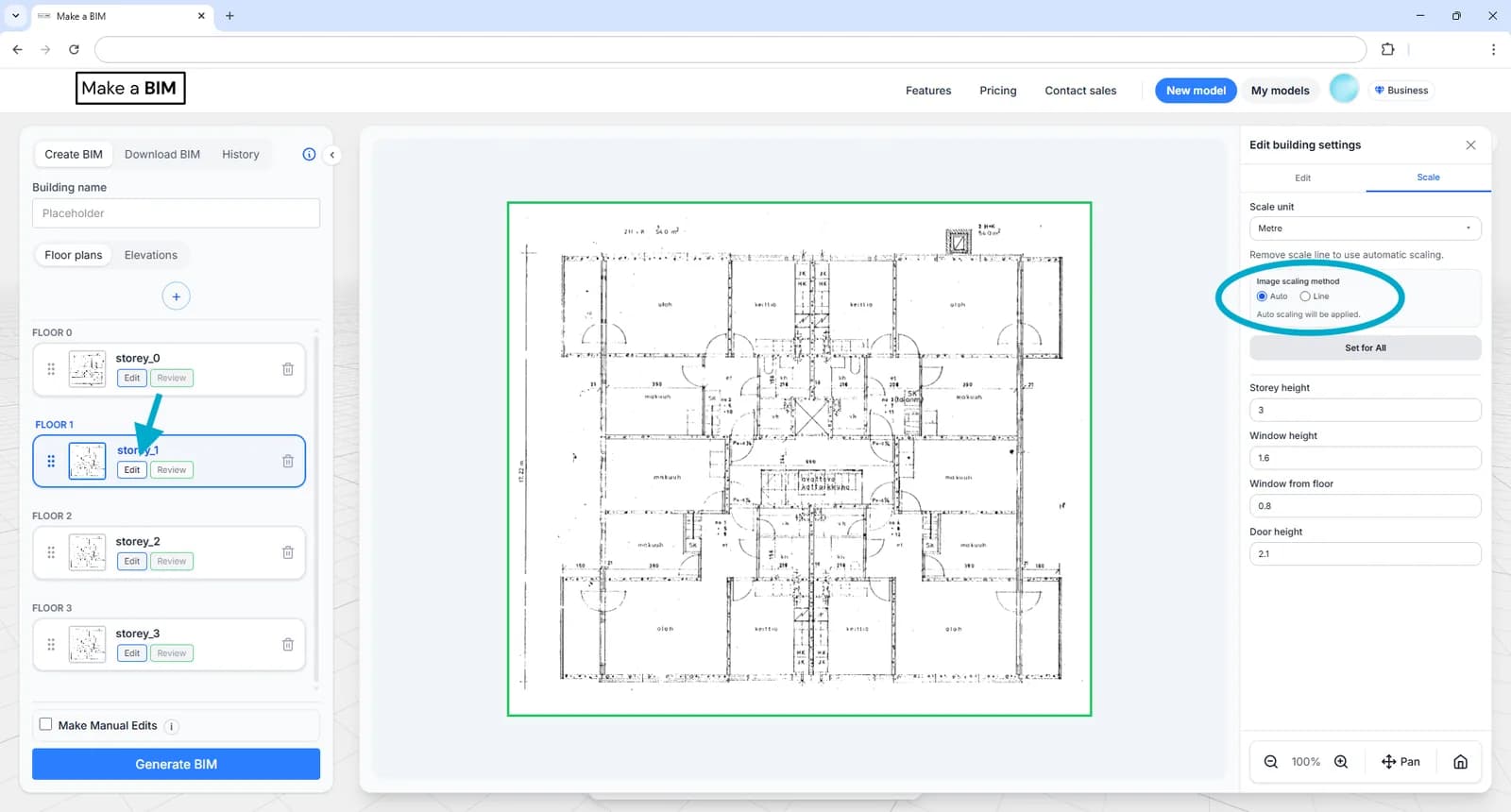Click the drag handle of storey_3
The image size is (1511, 812).
click(x=51, y=644)
